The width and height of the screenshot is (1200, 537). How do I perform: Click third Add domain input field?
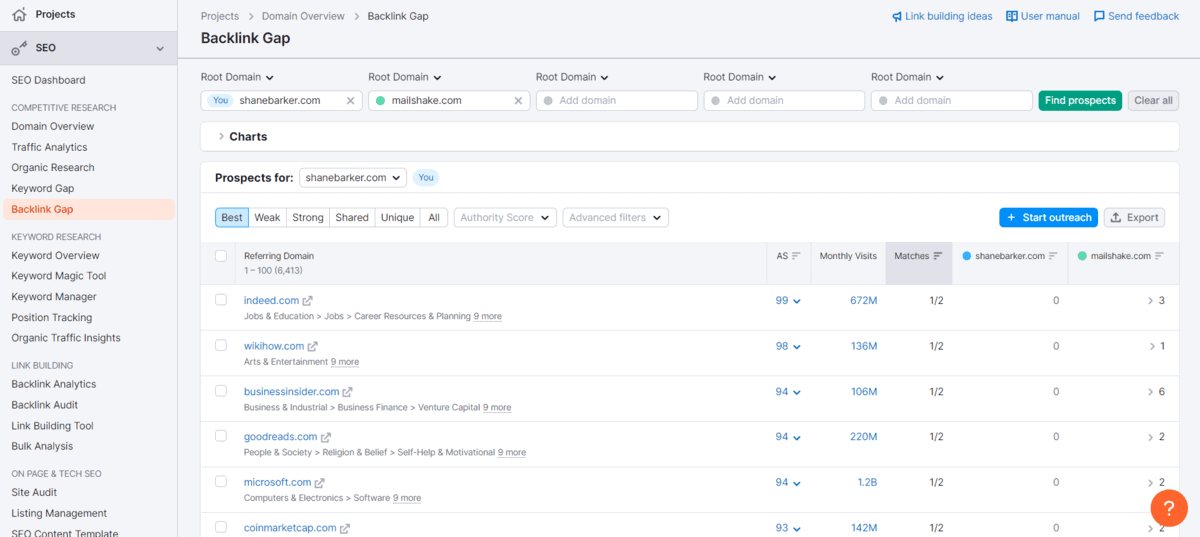616,101
